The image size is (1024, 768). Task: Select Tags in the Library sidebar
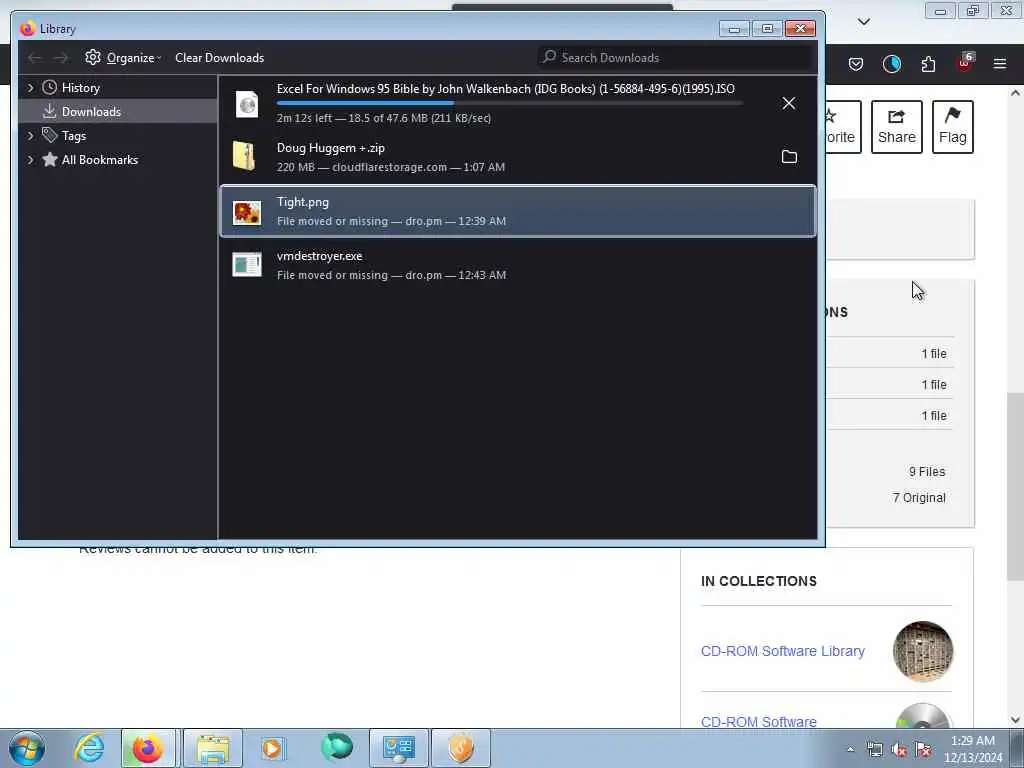(x=74, y=136)
